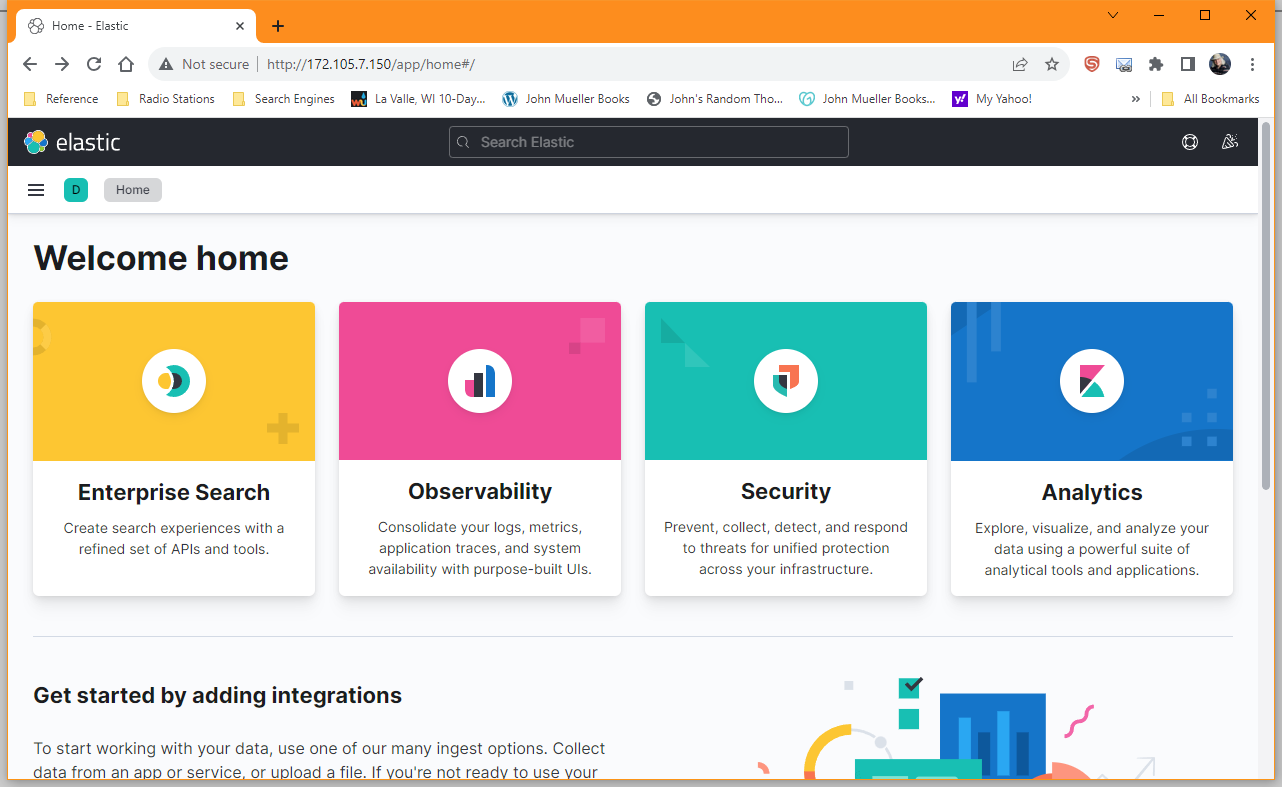The image size is (1282, 787).
Task: Click the Analytics Kibana icon
Action: [1091, 380]
